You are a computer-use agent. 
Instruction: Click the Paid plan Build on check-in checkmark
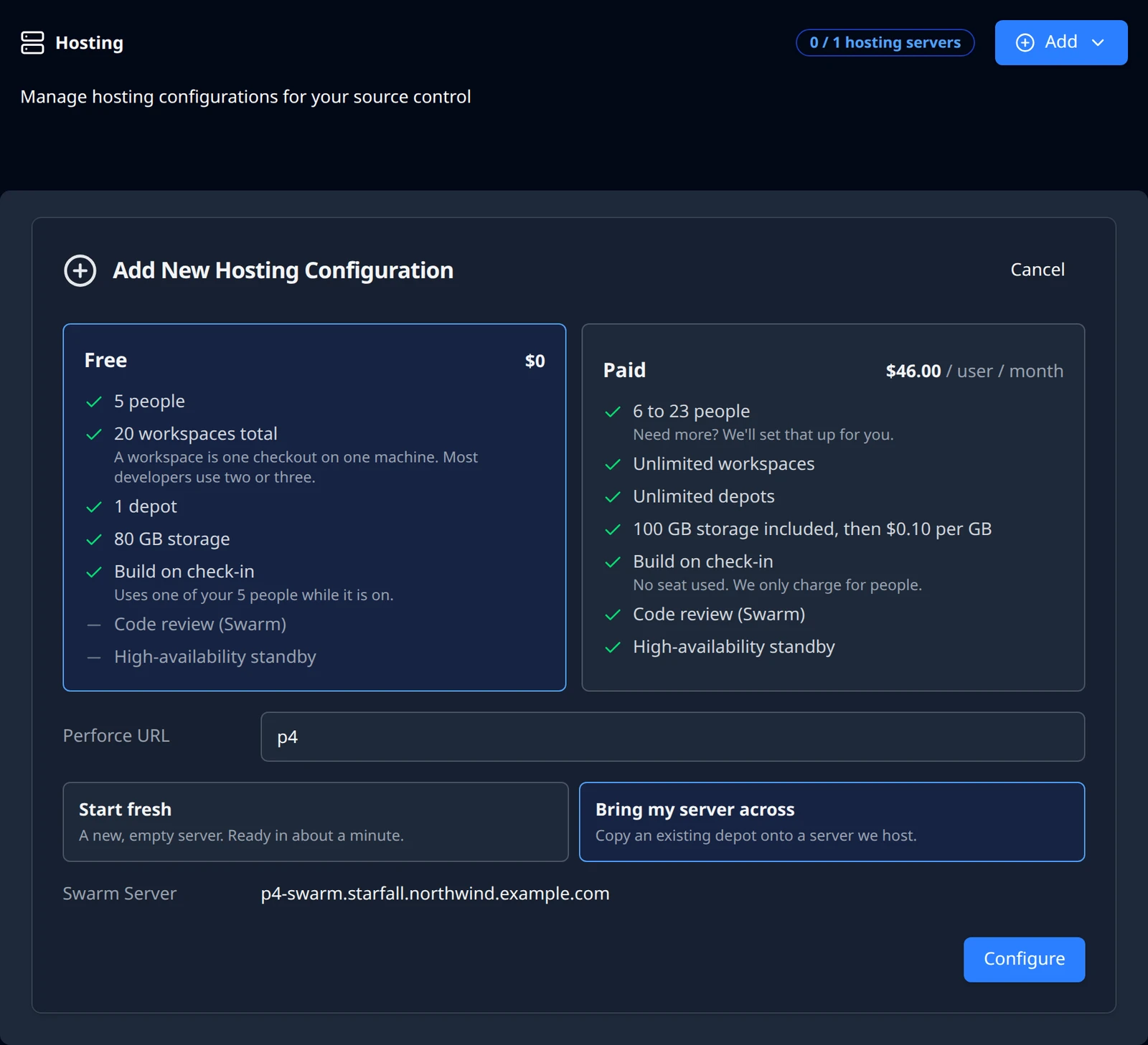tap(613, 562)
